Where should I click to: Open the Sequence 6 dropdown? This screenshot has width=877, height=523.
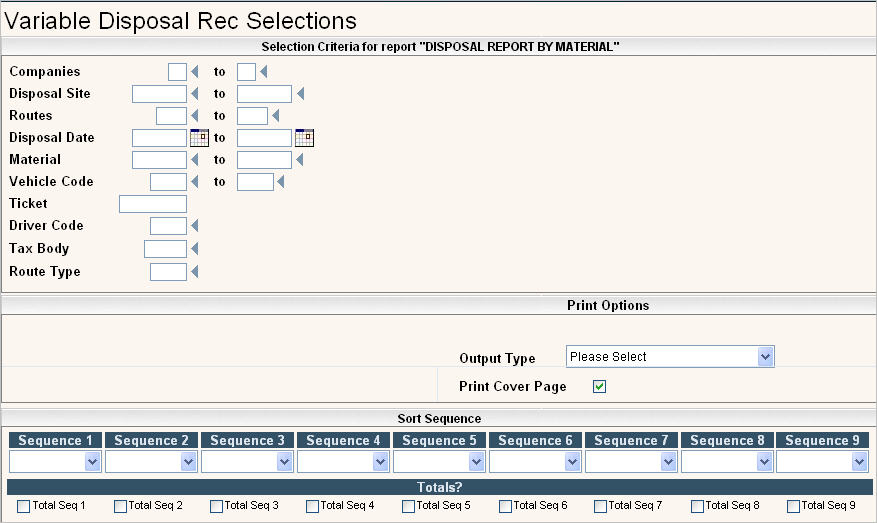(x=535, y=462)
